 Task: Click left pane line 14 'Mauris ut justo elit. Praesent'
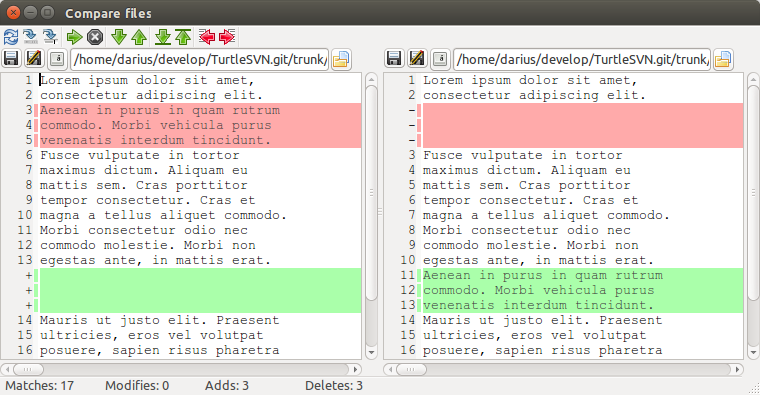click(x=159, y=320)
